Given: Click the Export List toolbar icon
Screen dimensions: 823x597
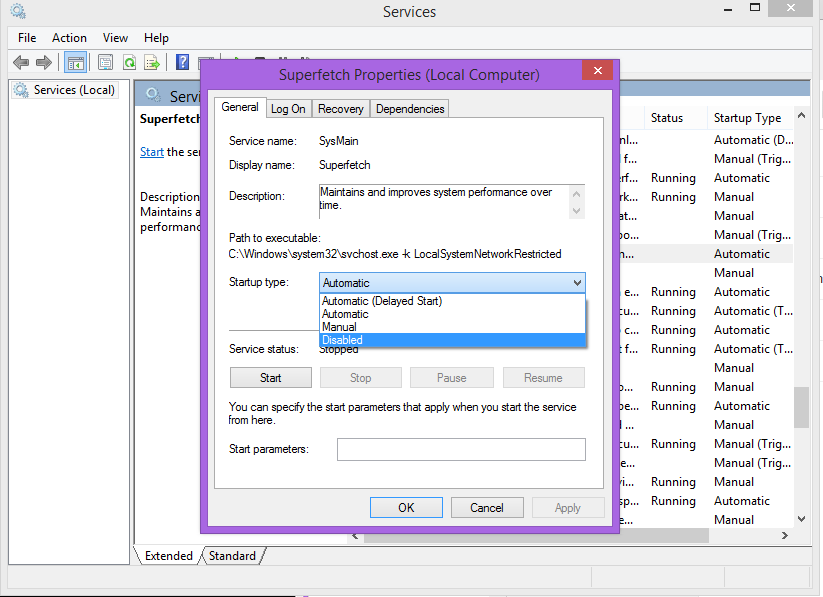Looking at the screenshot, I should pyautogui.click(x=152, y=62).
